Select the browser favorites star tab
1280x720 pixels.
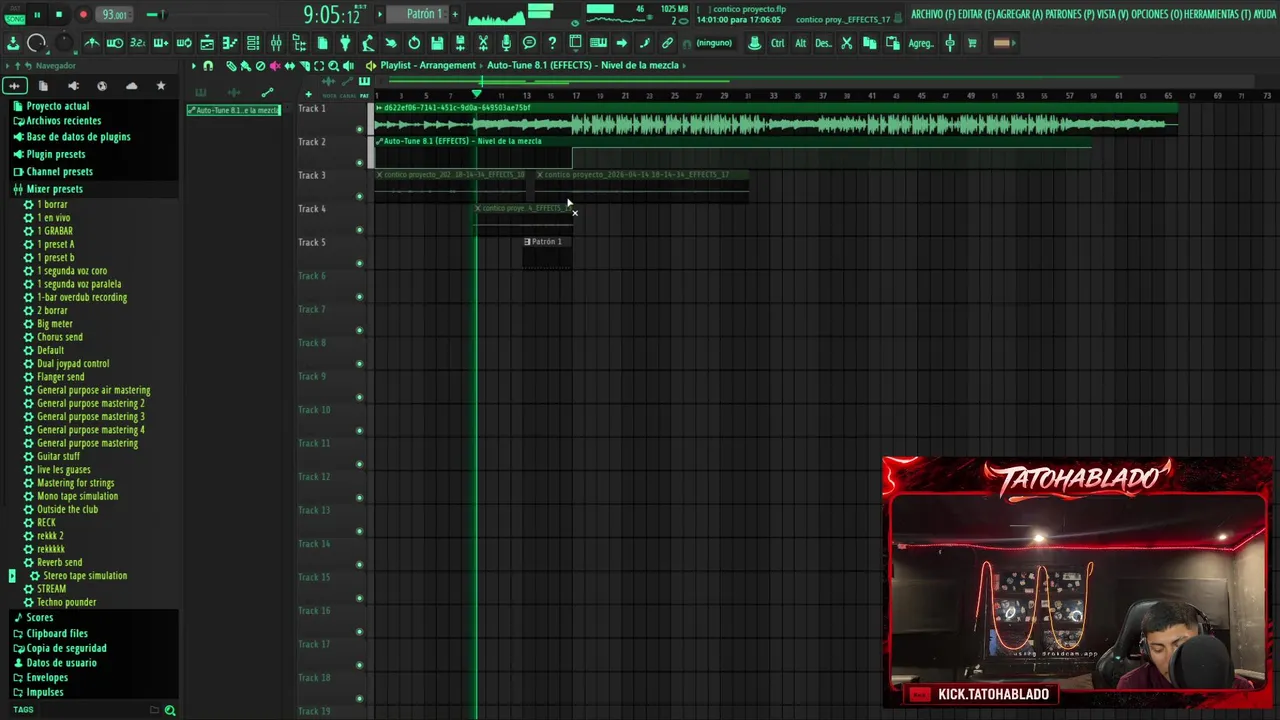click(160, 86)
